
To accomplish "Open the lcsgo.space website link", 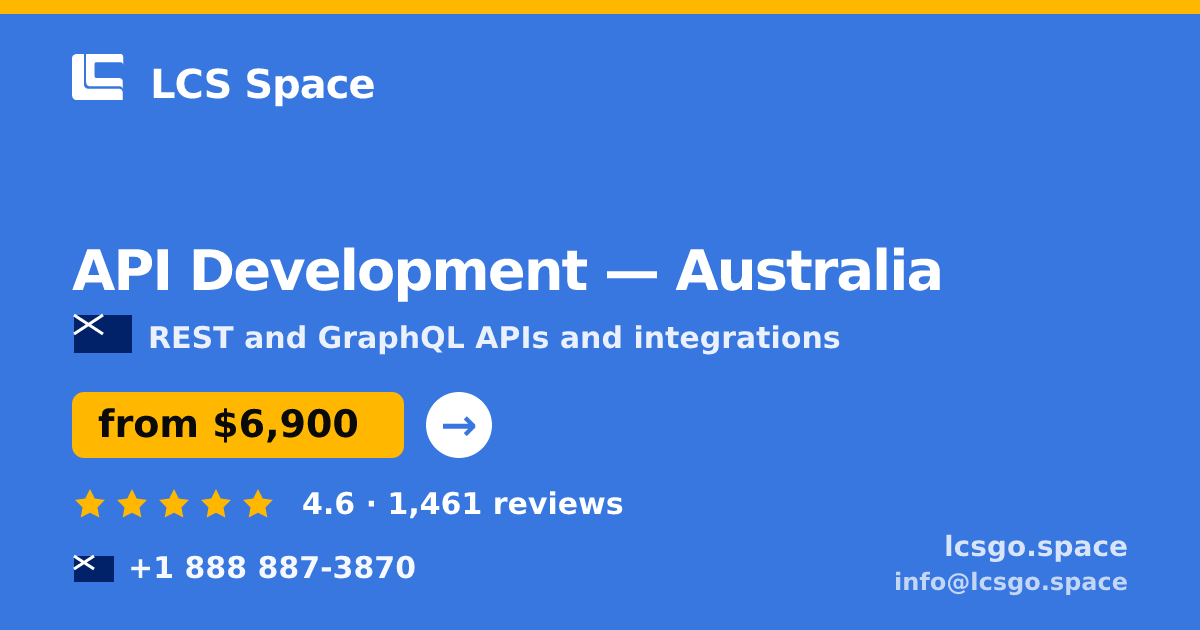I will tap(1036, 547).
